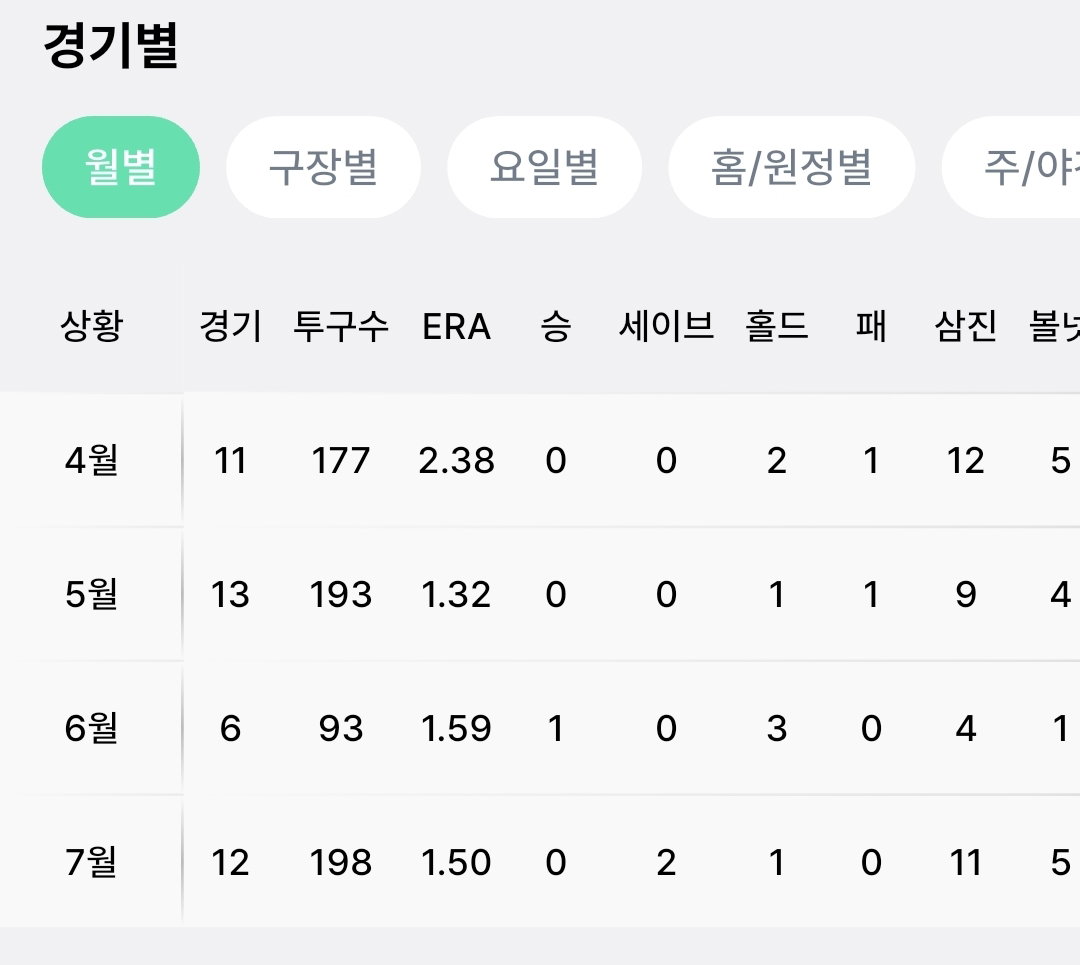Open the 요일별 tab
Viewport: 1080px width, 965px height.
coord(544,167)
